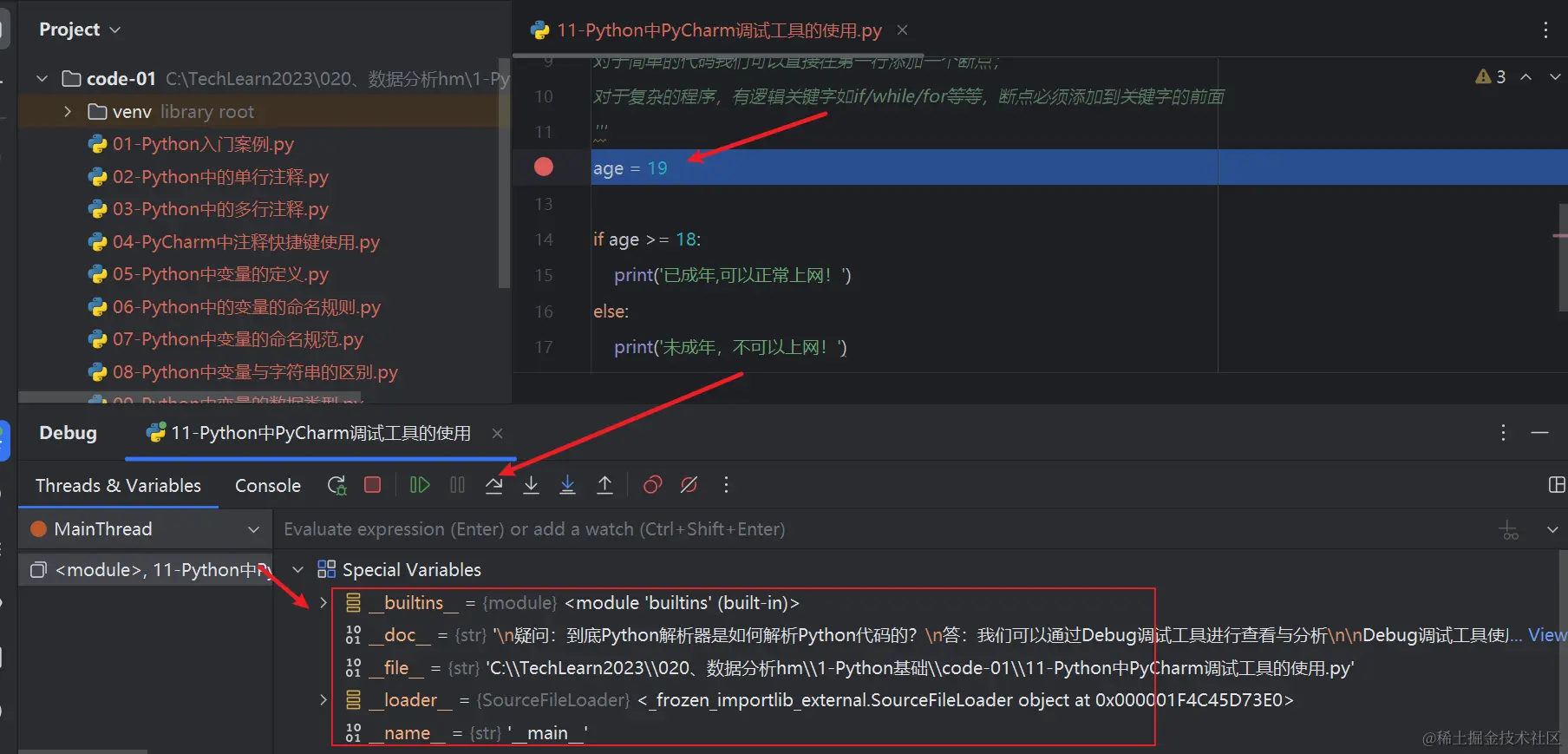Click View link for __doc__ value

tap(1546, 635)
